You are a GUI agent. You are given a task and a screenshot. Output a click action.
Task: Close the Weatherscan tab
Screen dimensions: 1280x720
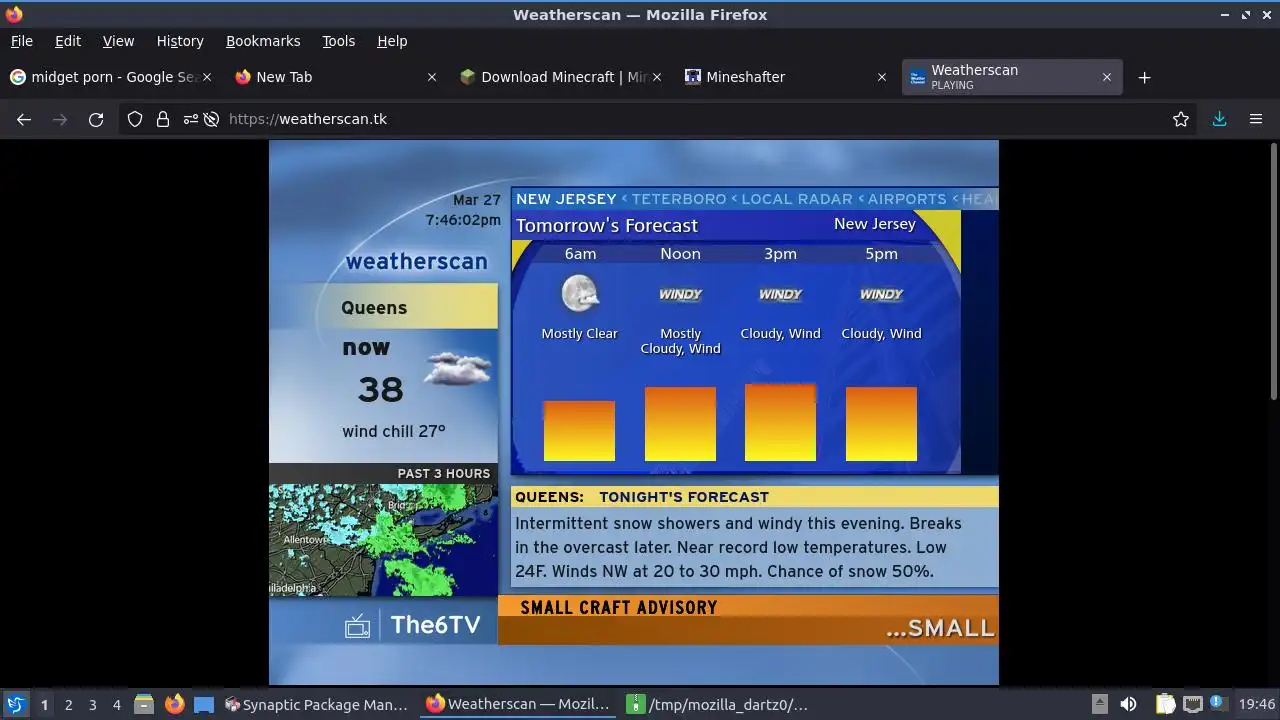1107,77
